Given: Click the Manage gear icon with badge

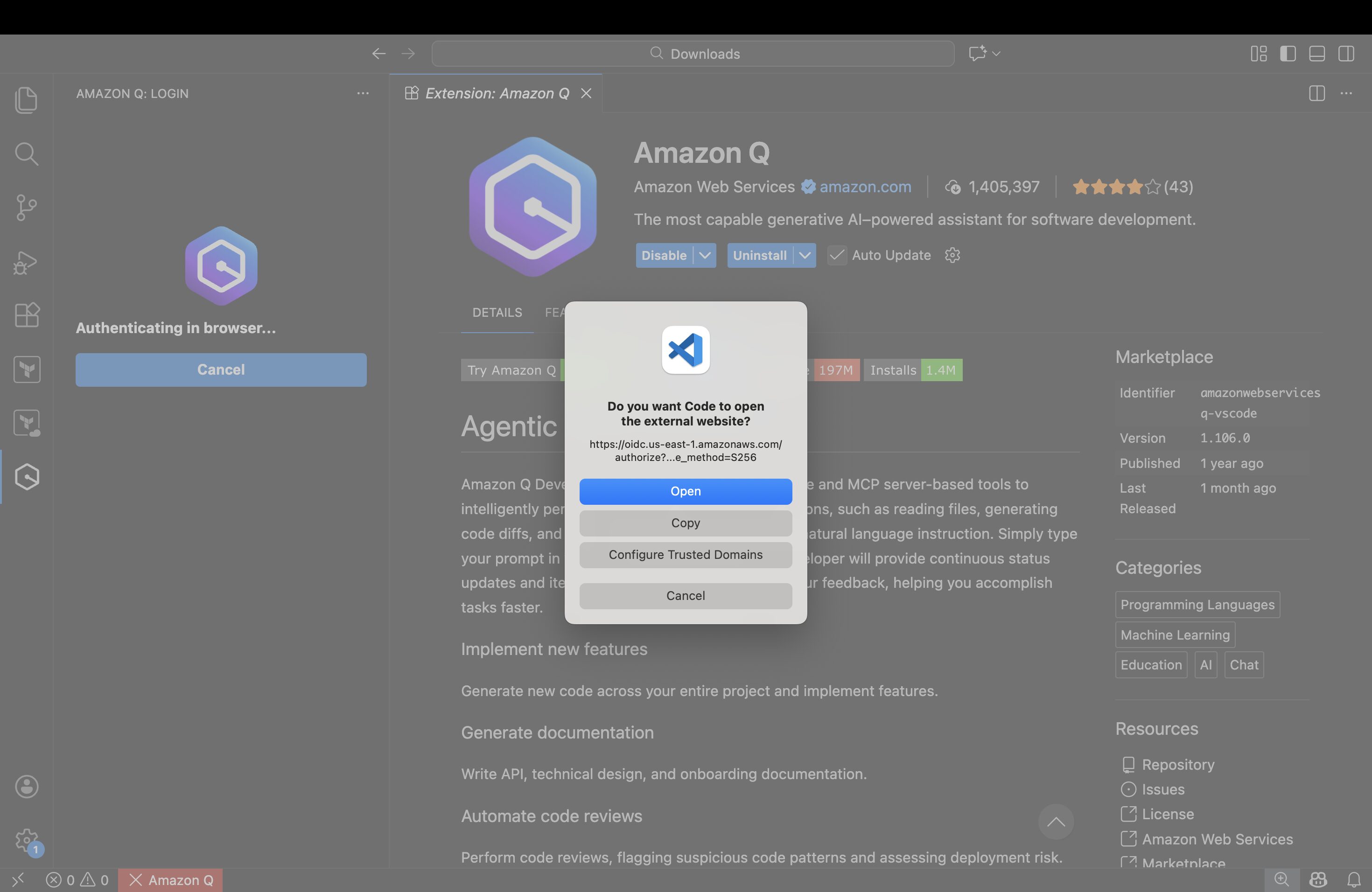Looking at the screenshot, I should 27,840.
